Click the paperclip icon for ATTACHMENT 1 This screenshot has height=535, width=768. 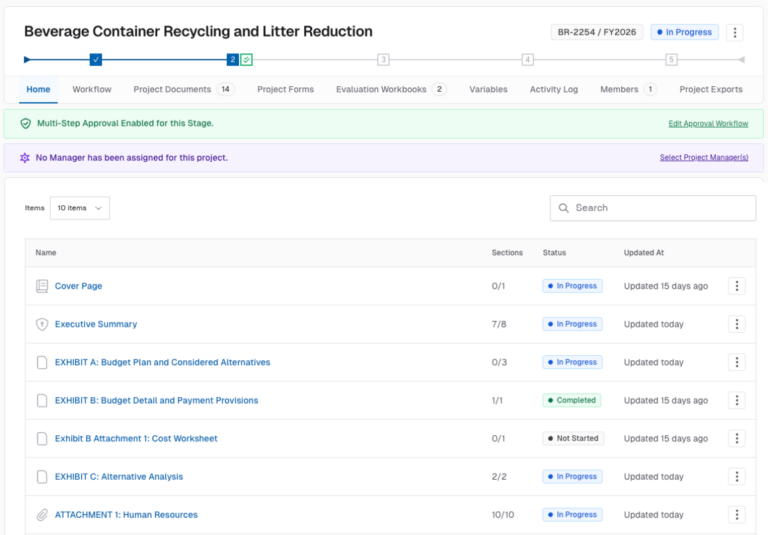[x=42, y=515]
